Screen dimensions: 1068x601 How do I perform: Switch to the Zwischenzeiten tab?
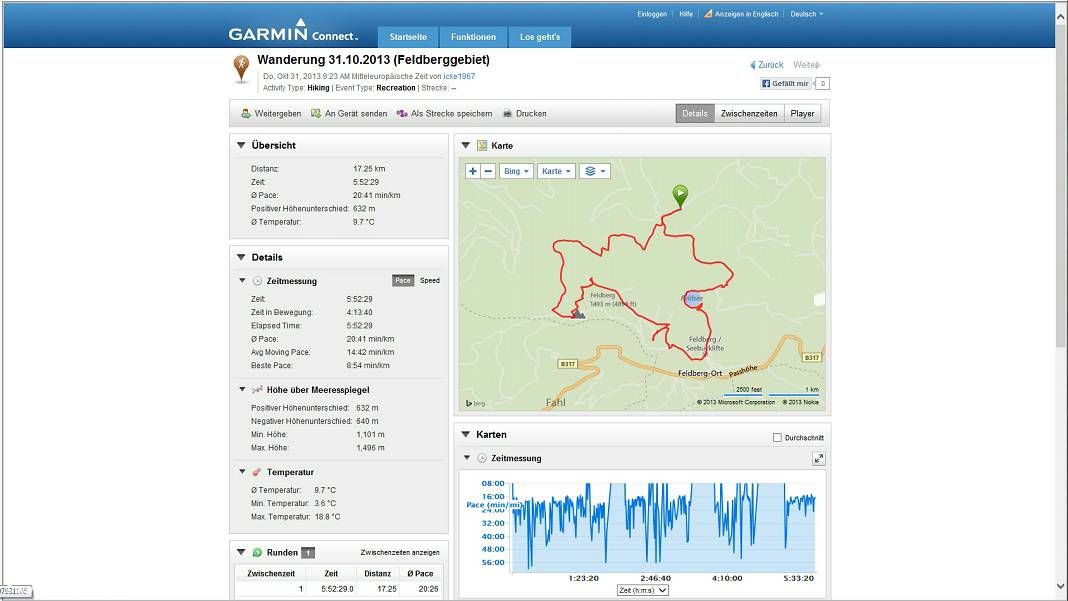pyautogui.click(x=748, y=114)
